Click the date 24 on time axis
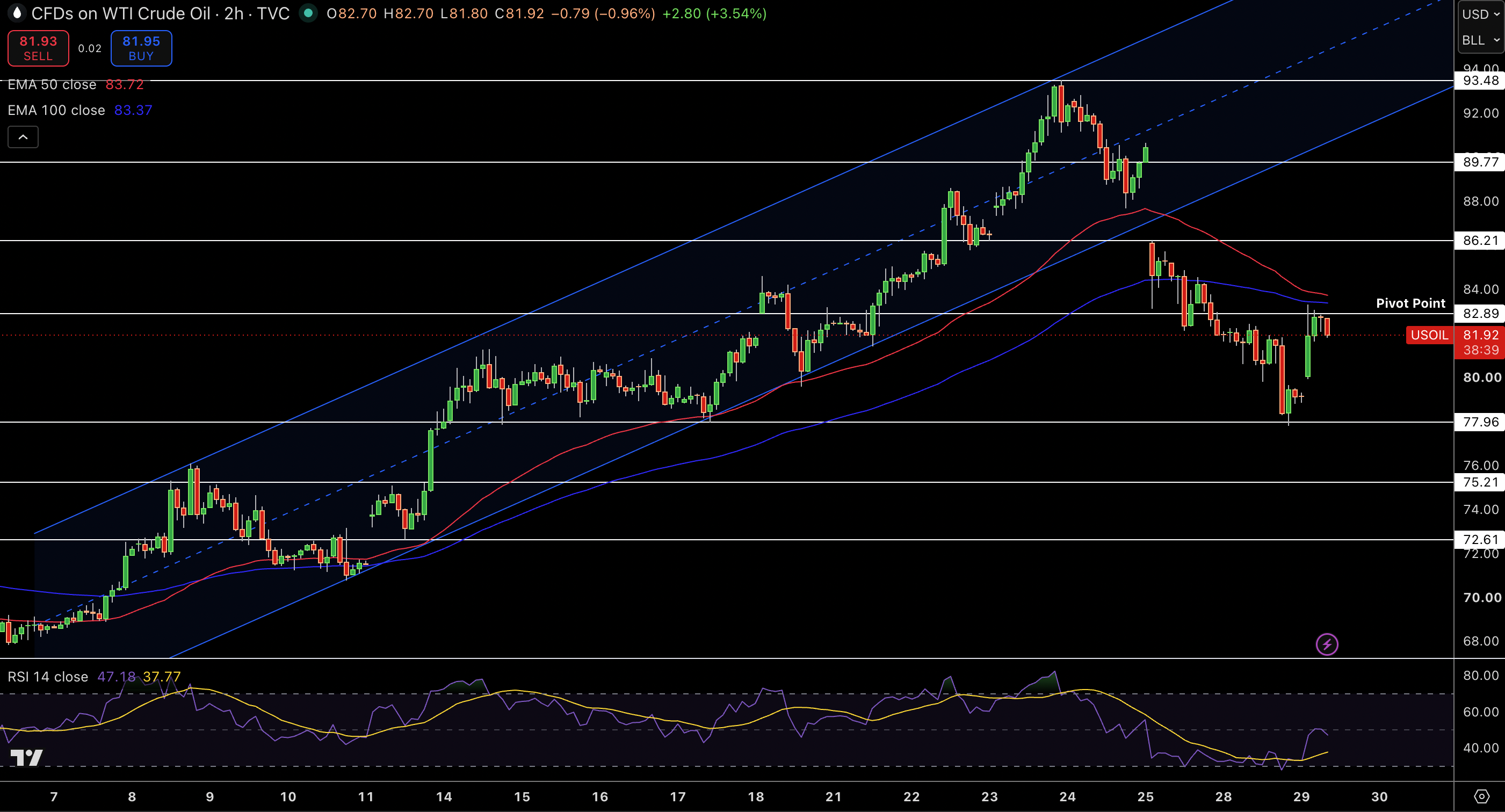 (x=1067, y=797)
